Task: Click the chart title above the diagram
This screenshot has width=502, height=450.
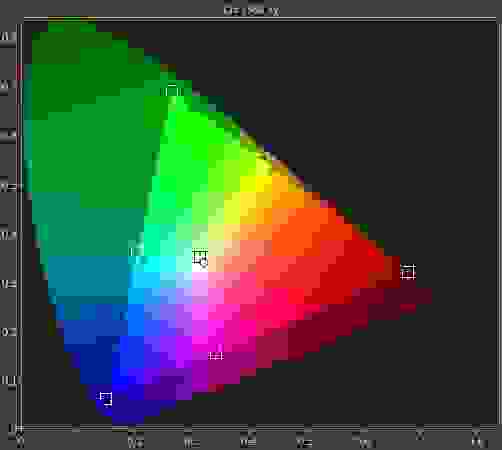Action: tap(251, 11)
